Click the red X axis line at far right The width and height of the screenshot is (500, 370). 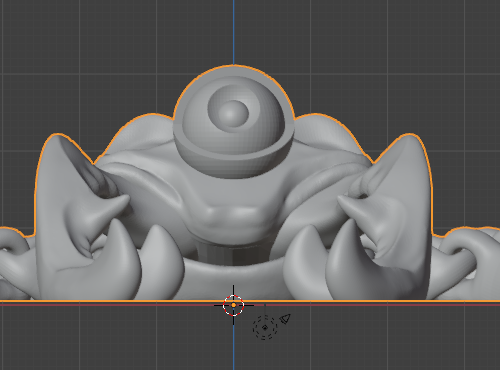[x=467, y=304]
